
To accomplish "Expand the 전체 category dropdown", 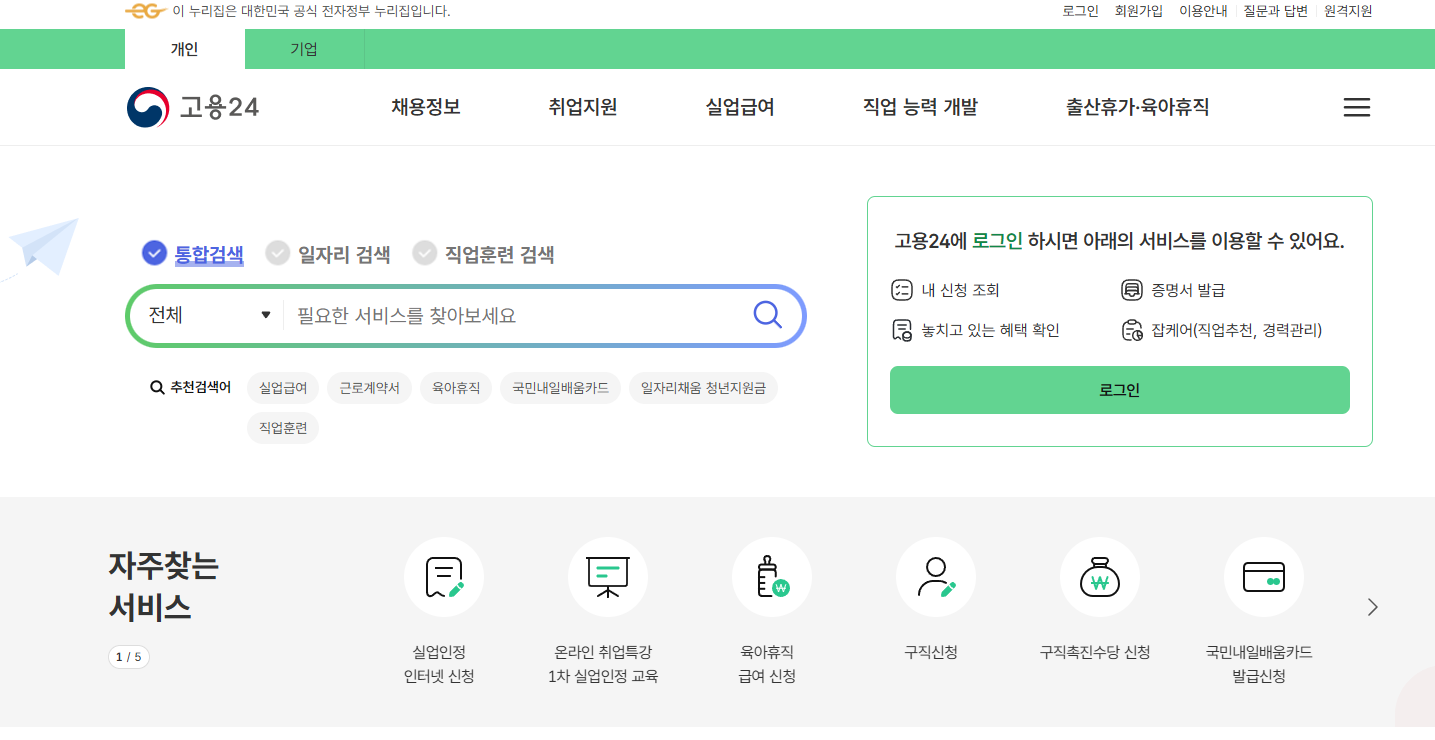I will (210, 315).
